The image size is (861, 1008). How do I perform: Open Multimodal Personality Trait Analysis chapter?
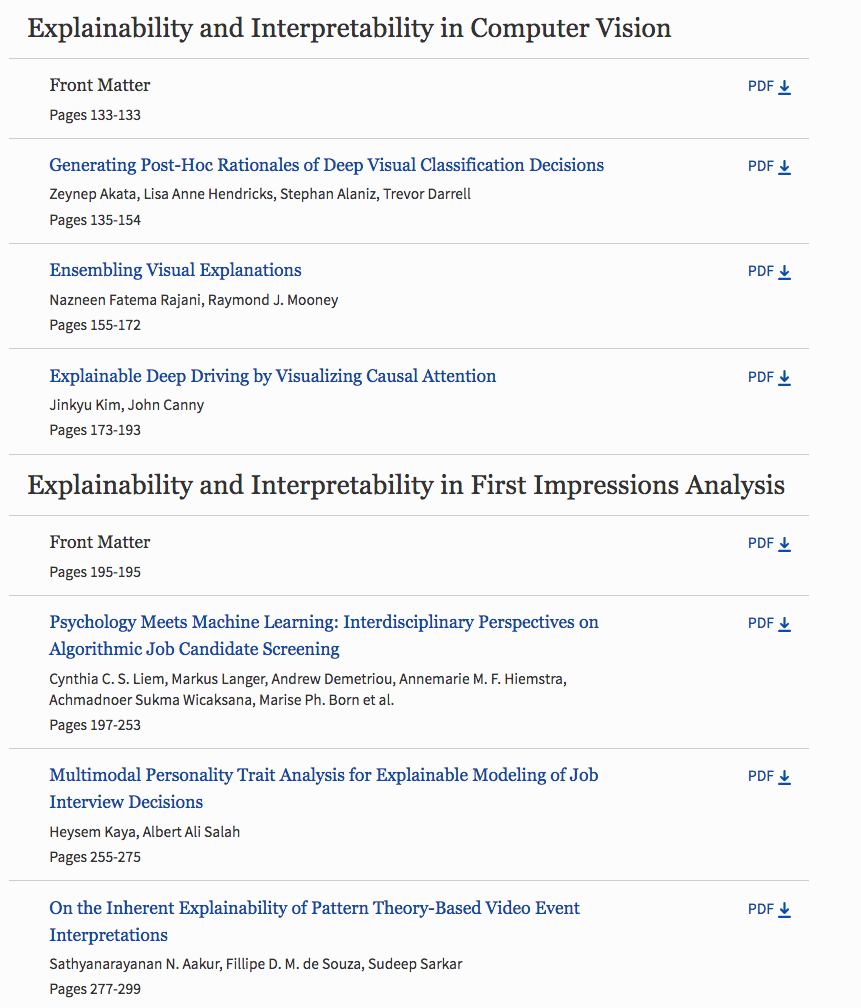pos(324,788)
